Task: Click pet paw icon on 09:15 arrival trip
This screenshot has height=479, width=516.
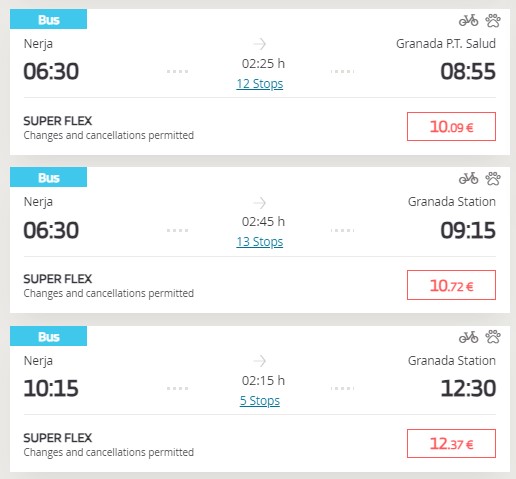Action: (493, 178)
